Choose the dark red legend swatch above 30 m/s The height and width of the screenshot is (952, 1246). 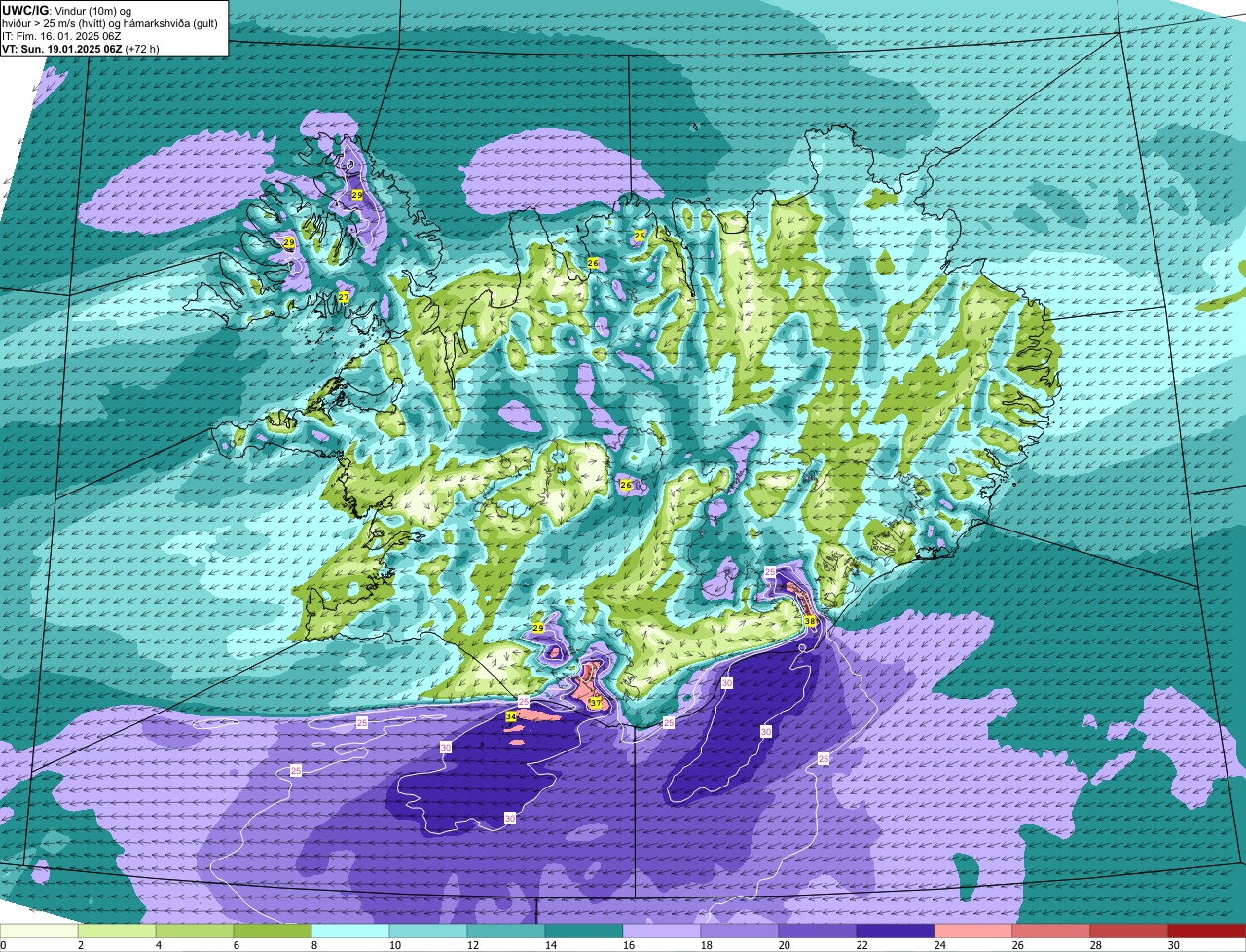1207,932
